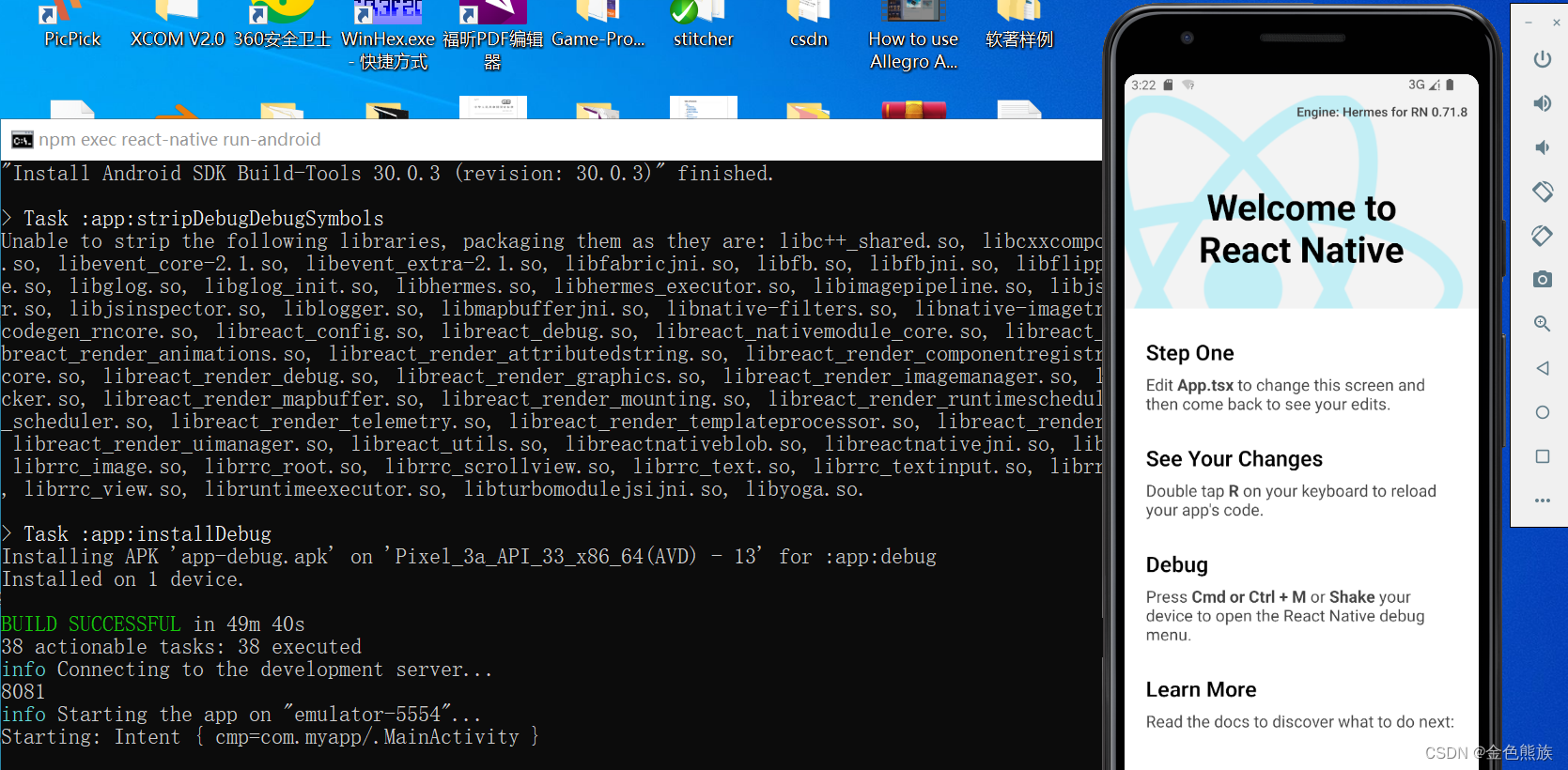Open emulator extended controls three-dots menu

click(x=1542, y=500)
